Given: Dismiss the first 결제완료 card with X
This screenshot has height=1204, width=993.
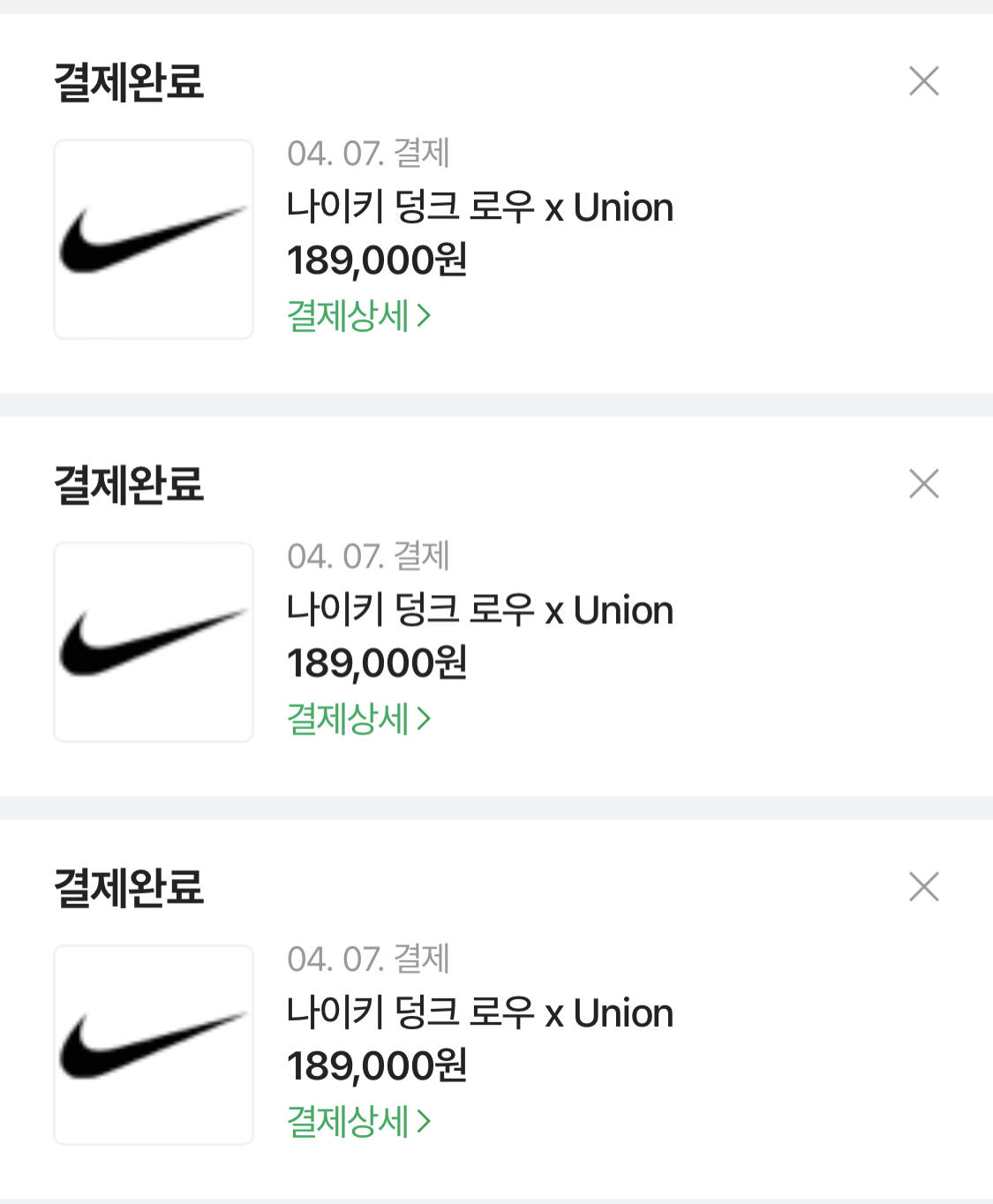Looking at the screenshot, I should coord(923,81).
